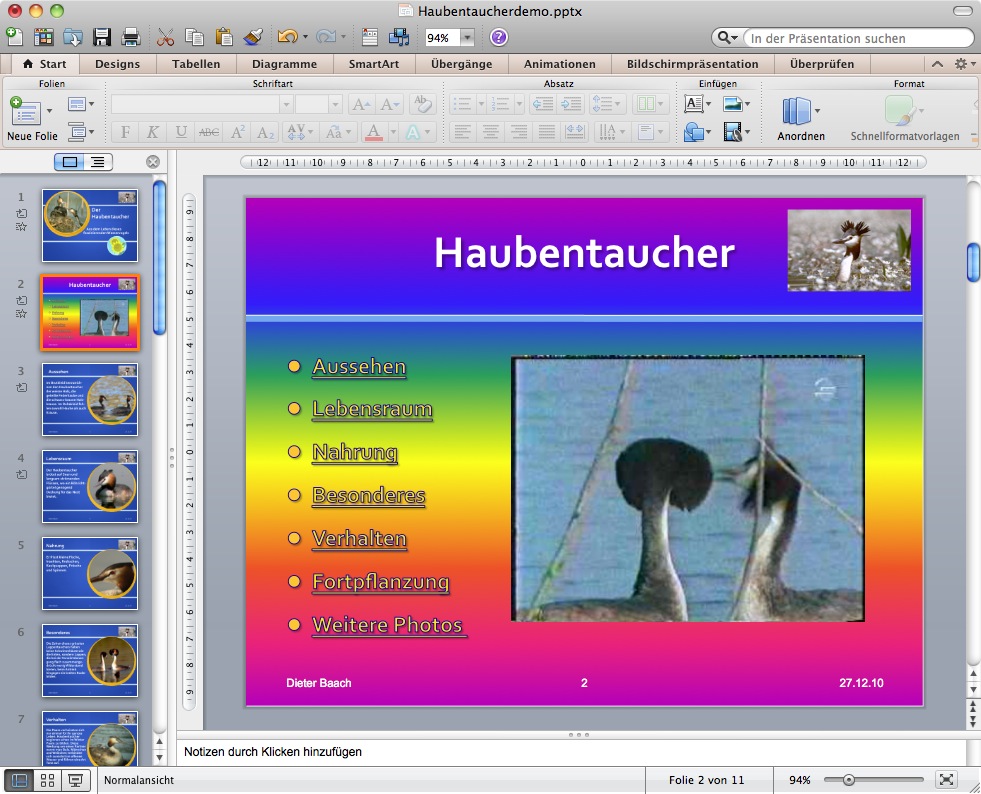This screenshot has height=794, width=981.
Task: Open the Media Browser icon in toolbar
Action: click(398, 38)
